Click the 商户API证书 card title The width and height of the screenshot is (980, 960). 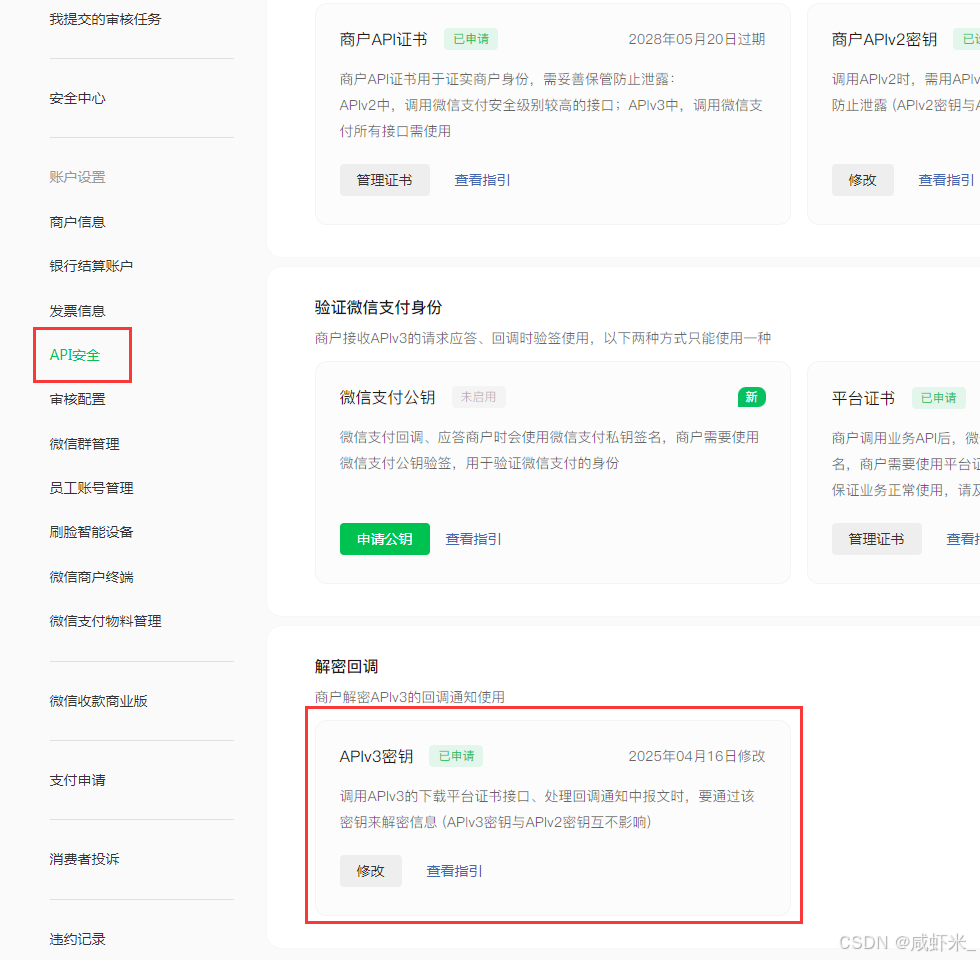pyautogui.click(x=383, y=39)
